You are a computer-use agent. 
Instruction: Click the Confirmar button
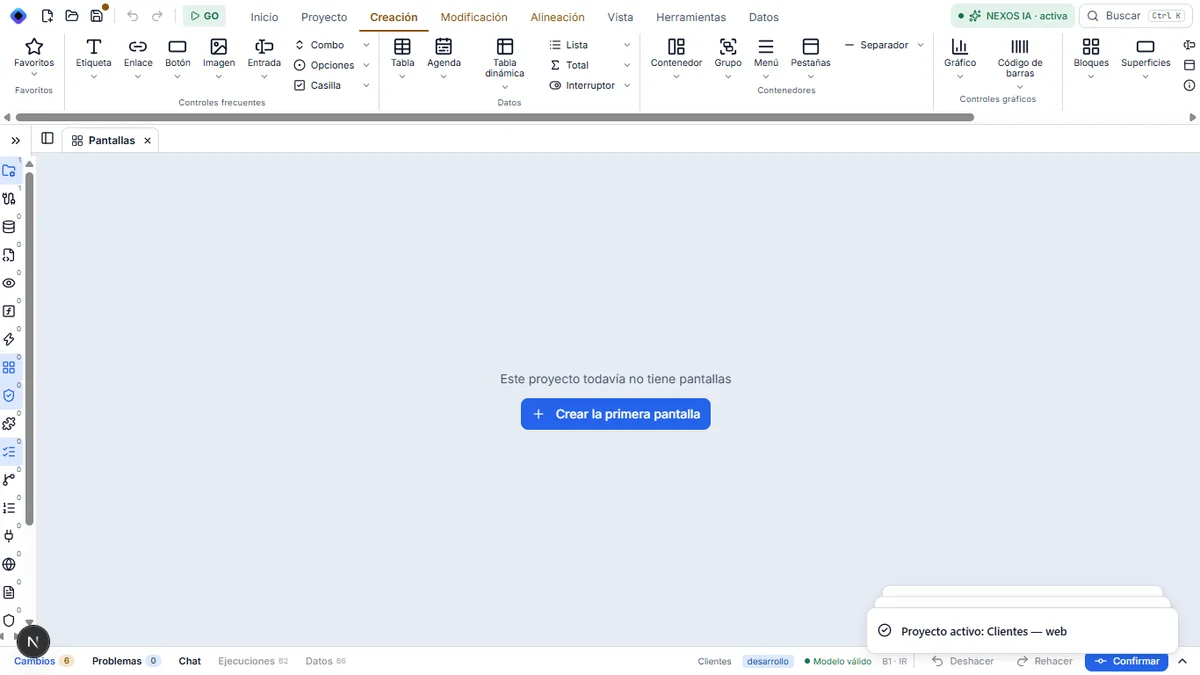pos(1126,661)
